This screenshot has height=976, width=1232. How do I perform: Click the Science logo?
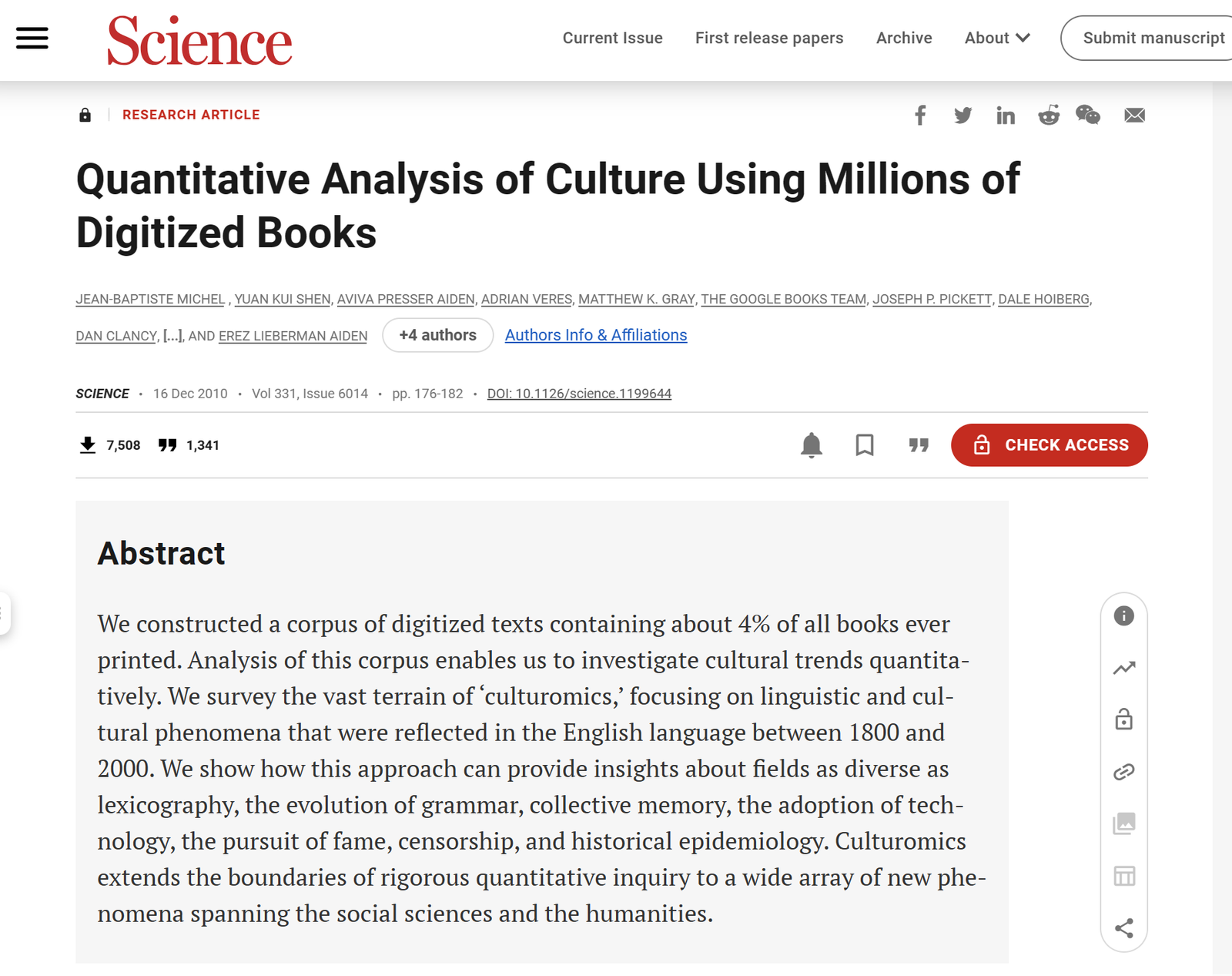[x=199, y=40]
